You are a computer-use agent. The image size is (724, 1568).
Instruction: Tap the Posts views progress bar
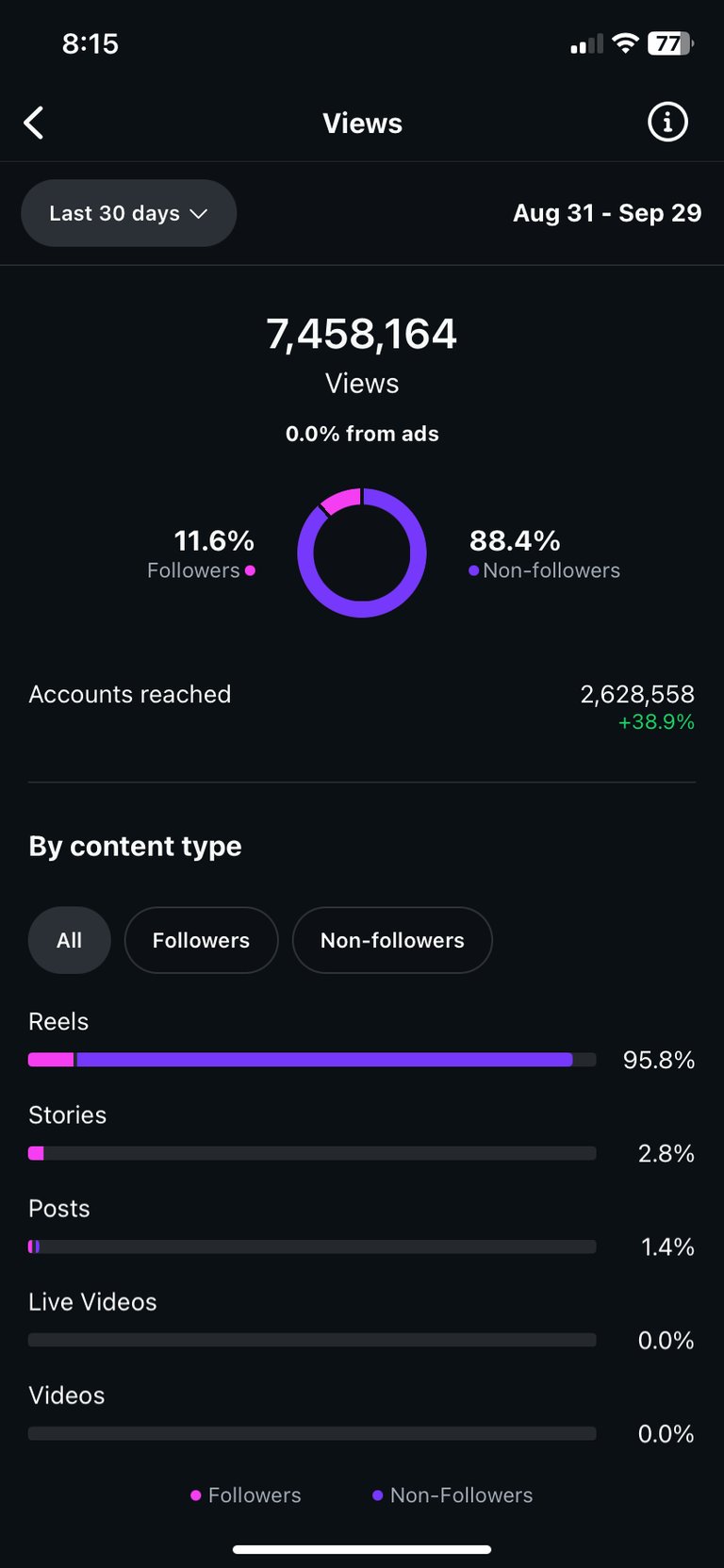pos(312,1246)
